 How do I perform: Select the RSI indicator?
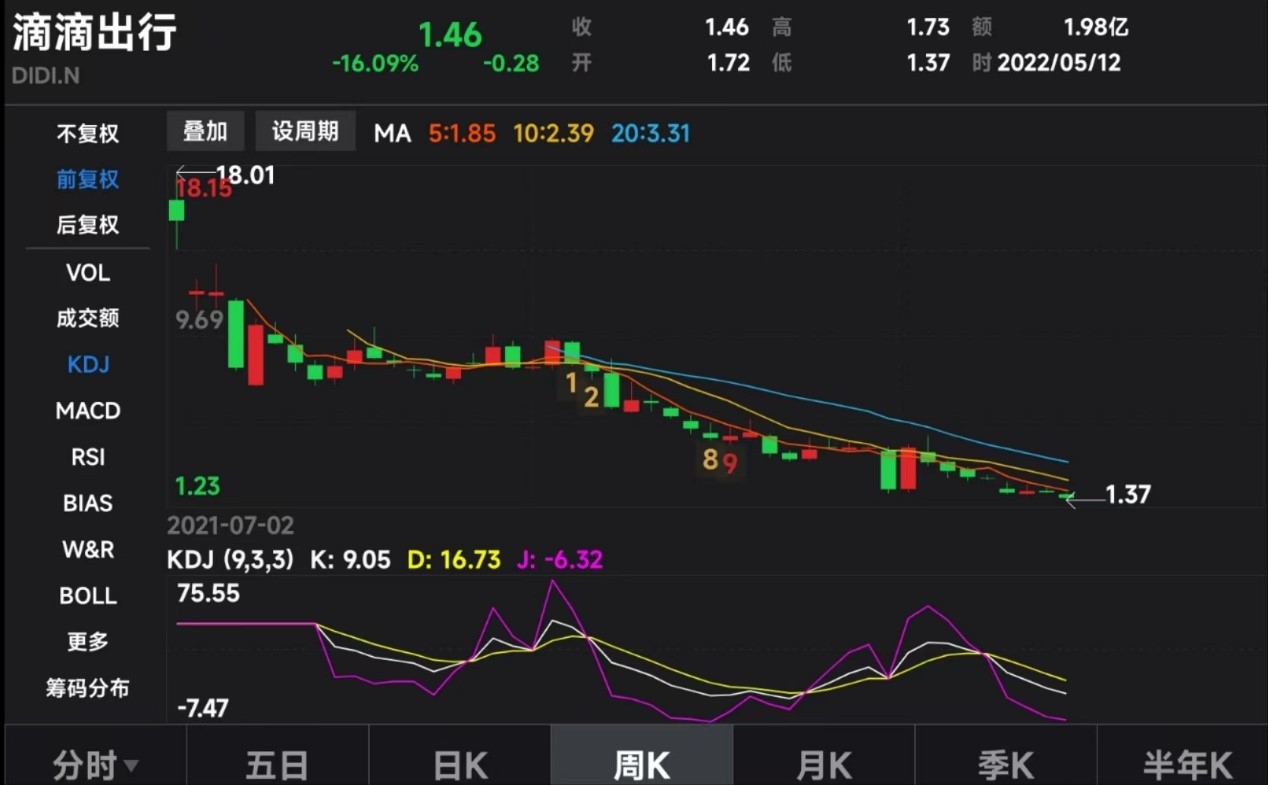tap(88, 457)
